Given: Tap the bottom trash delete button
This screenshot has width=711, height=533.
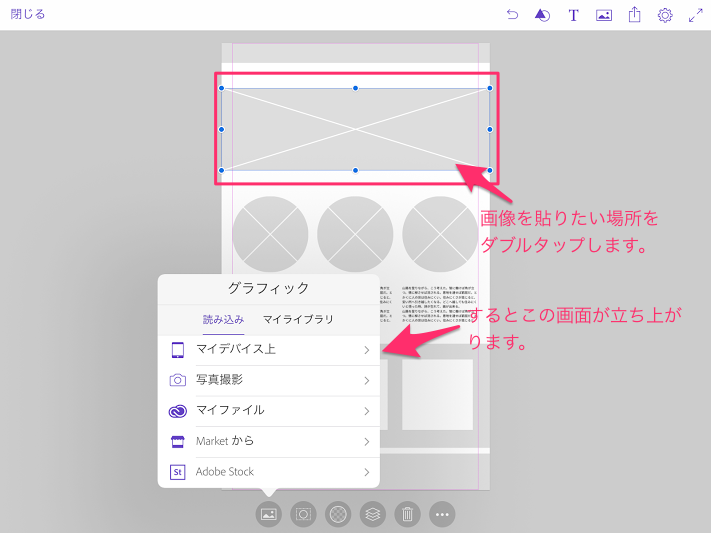Looking at the screenshot, I should [407, 514].
